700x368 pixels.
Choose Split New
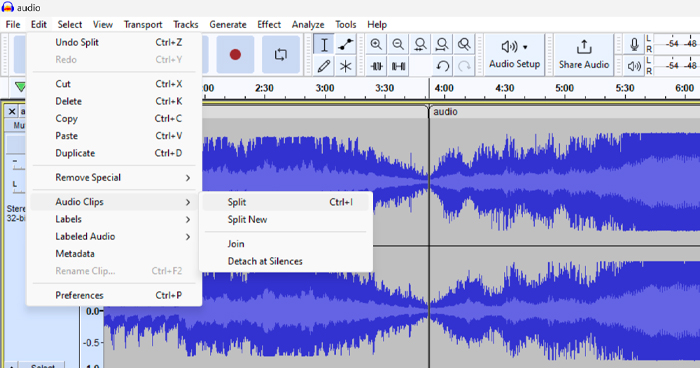[x=286, y=220]
